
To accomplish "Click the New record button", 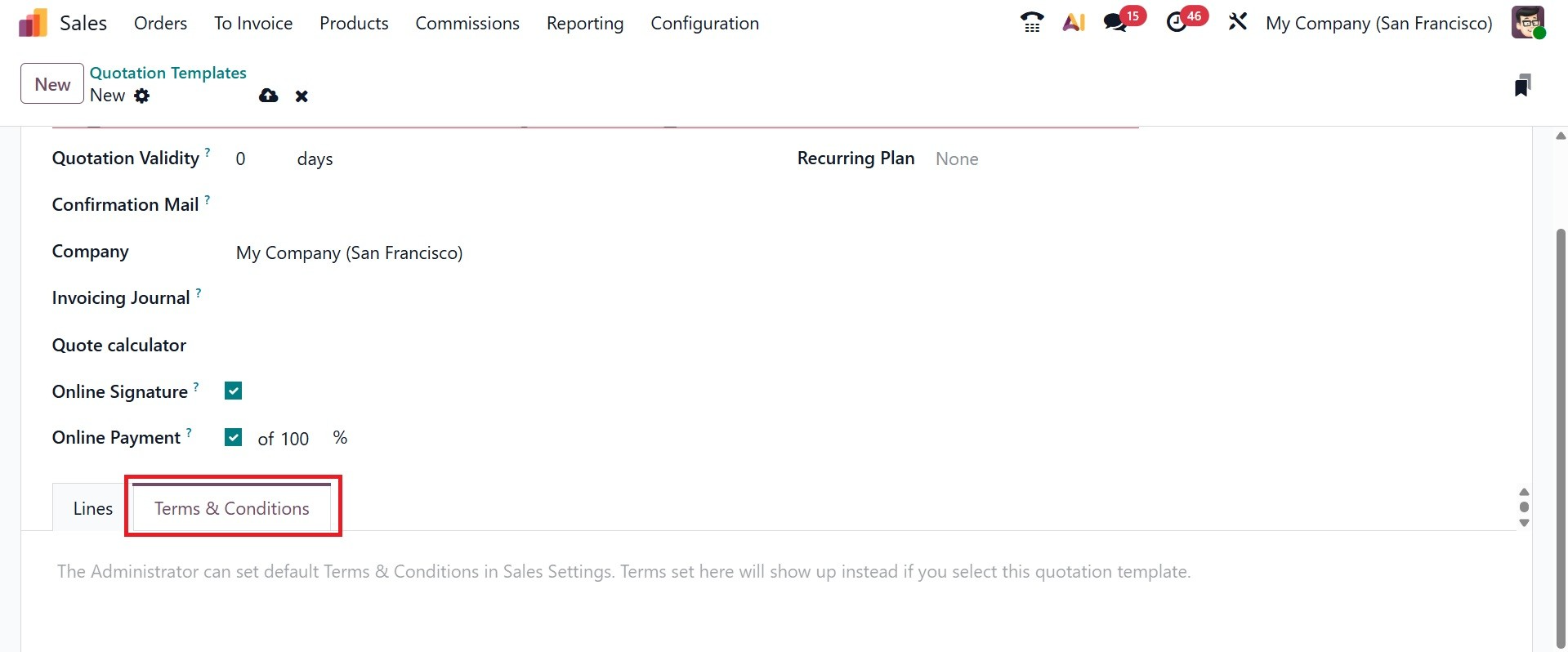I will (x=52, y=84).
